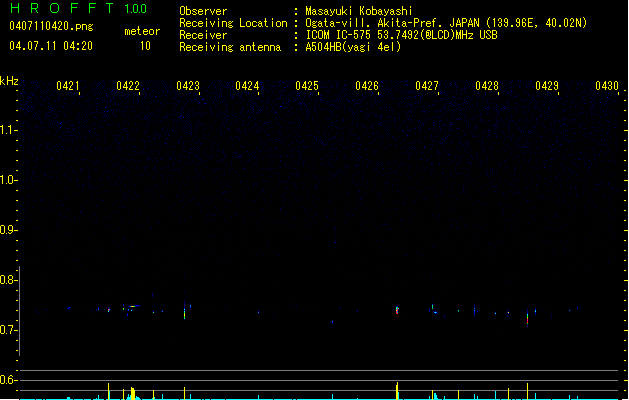Click the date stamp 04.07.11 04:20

point(51,46)
